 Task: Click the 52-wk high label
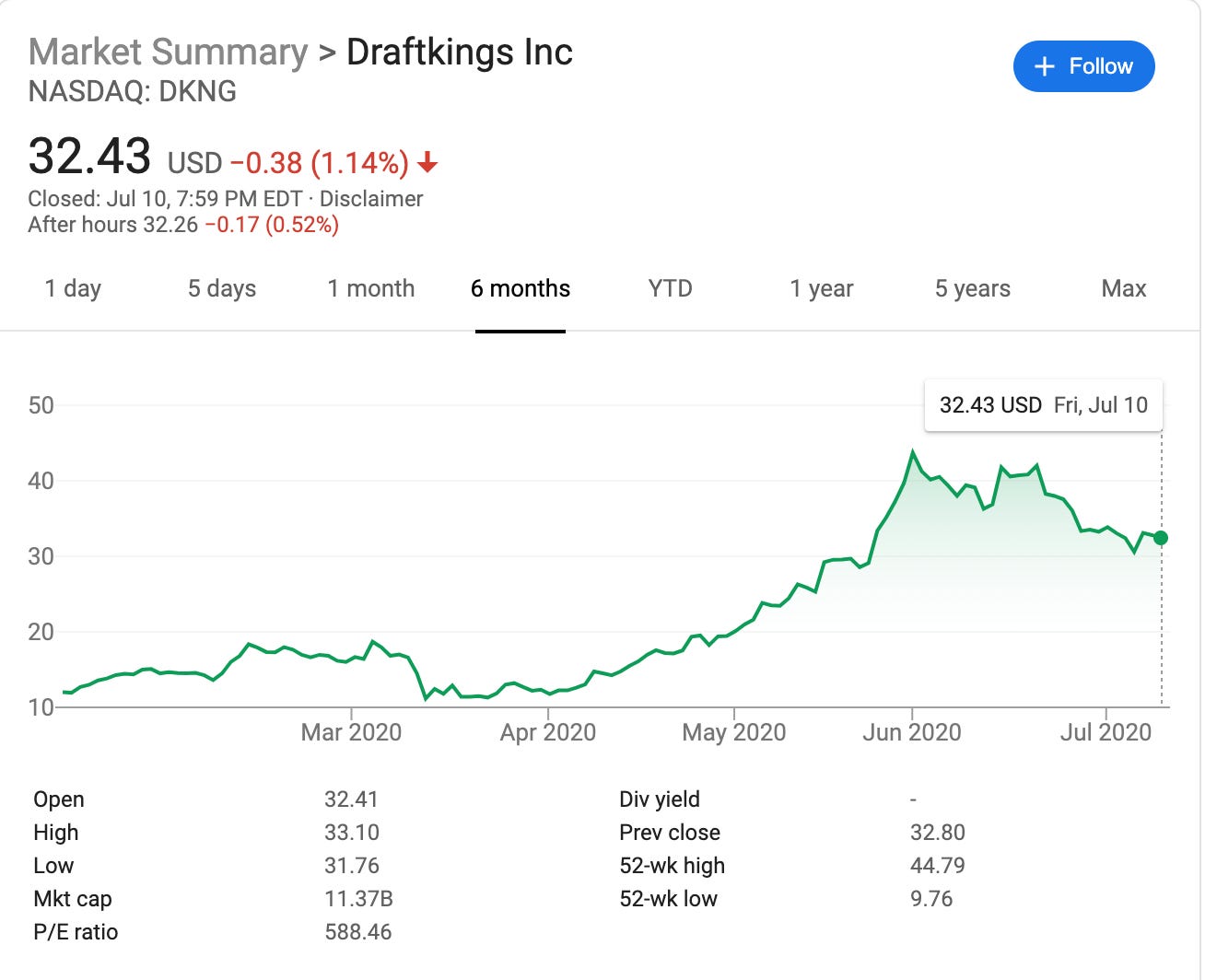[x=673, y=866]
